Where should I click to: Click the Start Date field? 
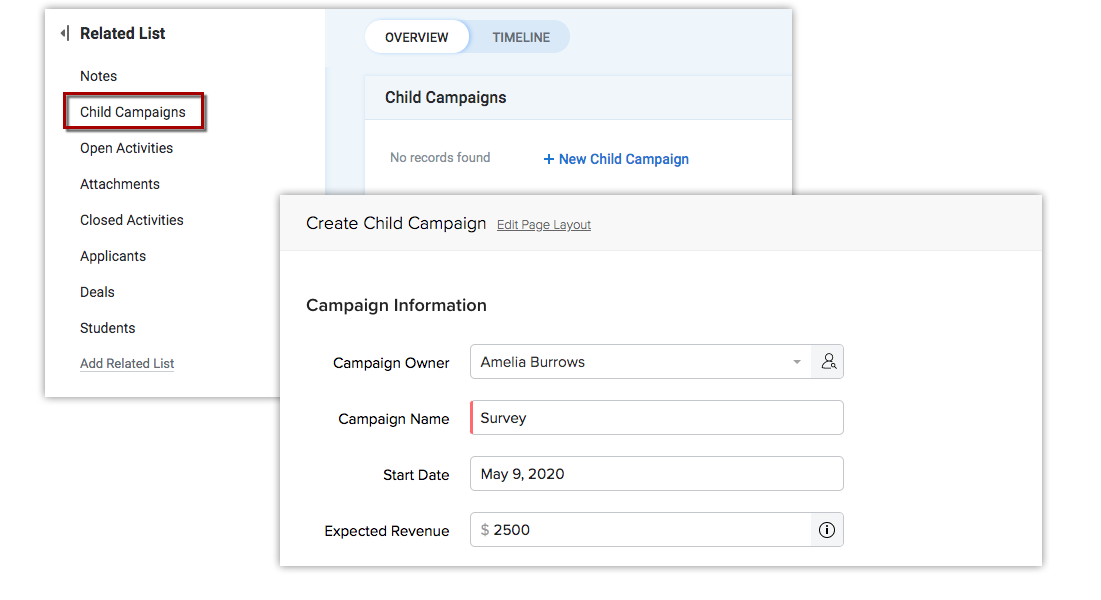656,474
